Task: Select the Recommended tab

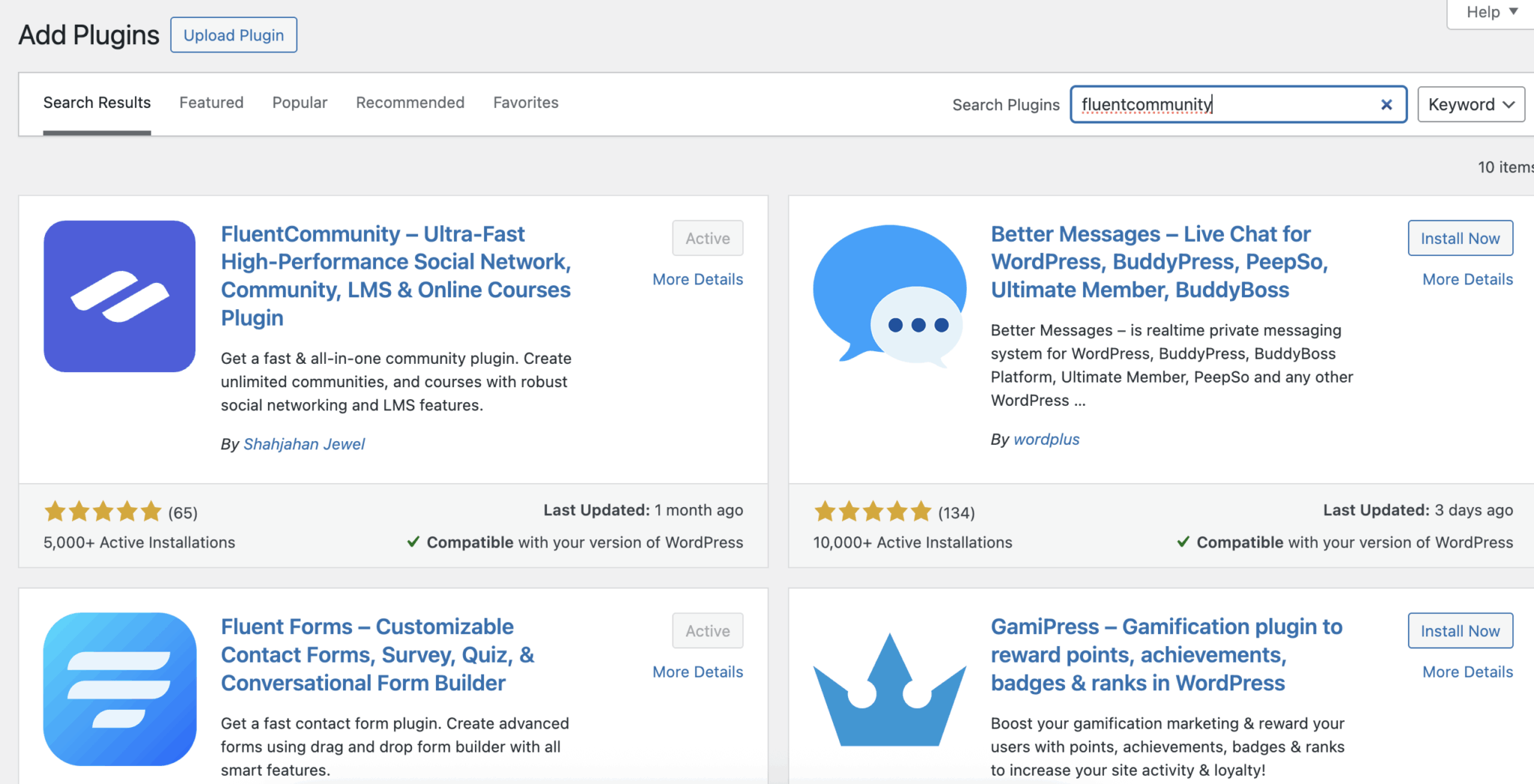Action: pyautogui.click(x=410, y=103)
